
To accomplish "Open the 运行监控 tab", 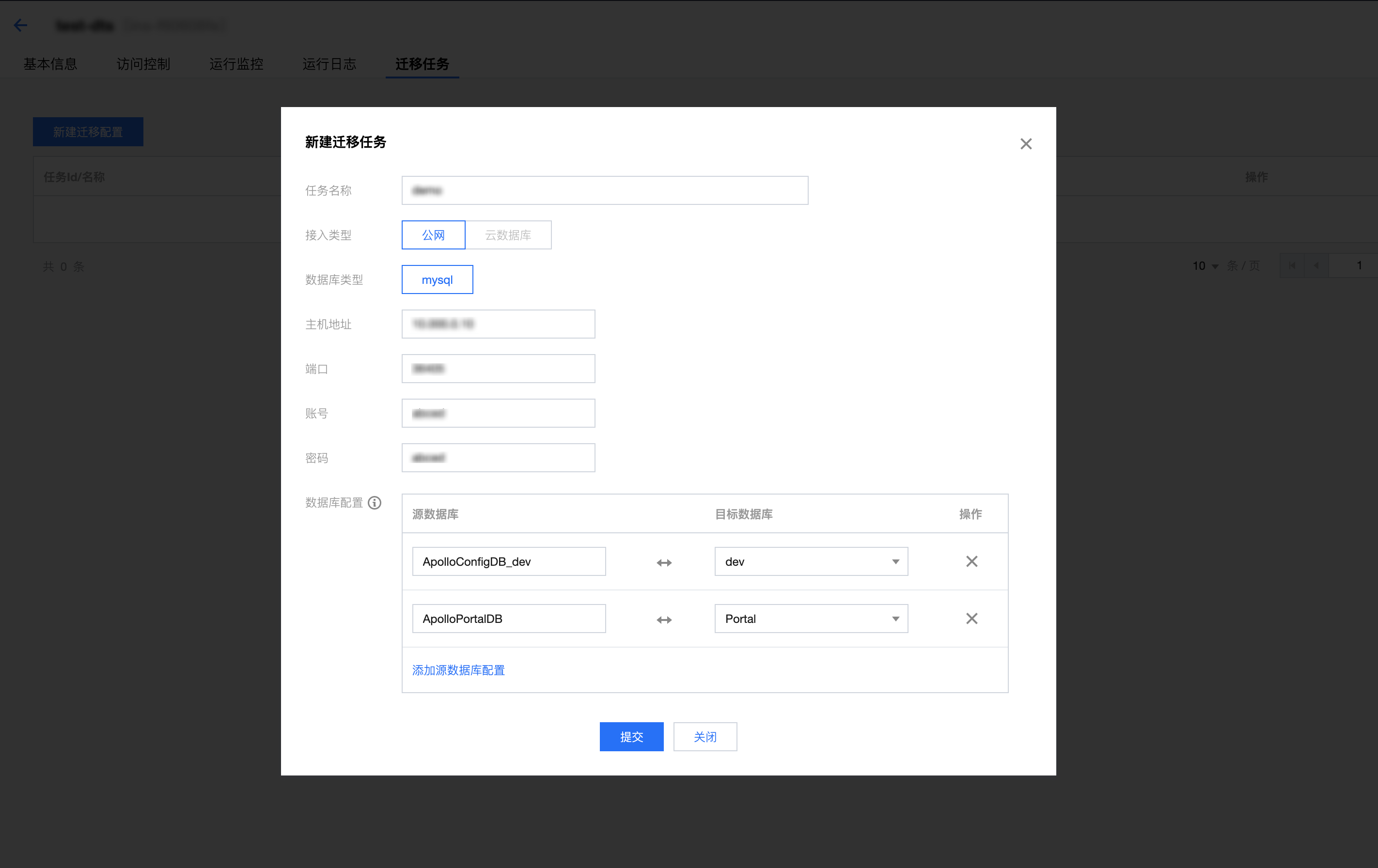I will coord(236,64).
